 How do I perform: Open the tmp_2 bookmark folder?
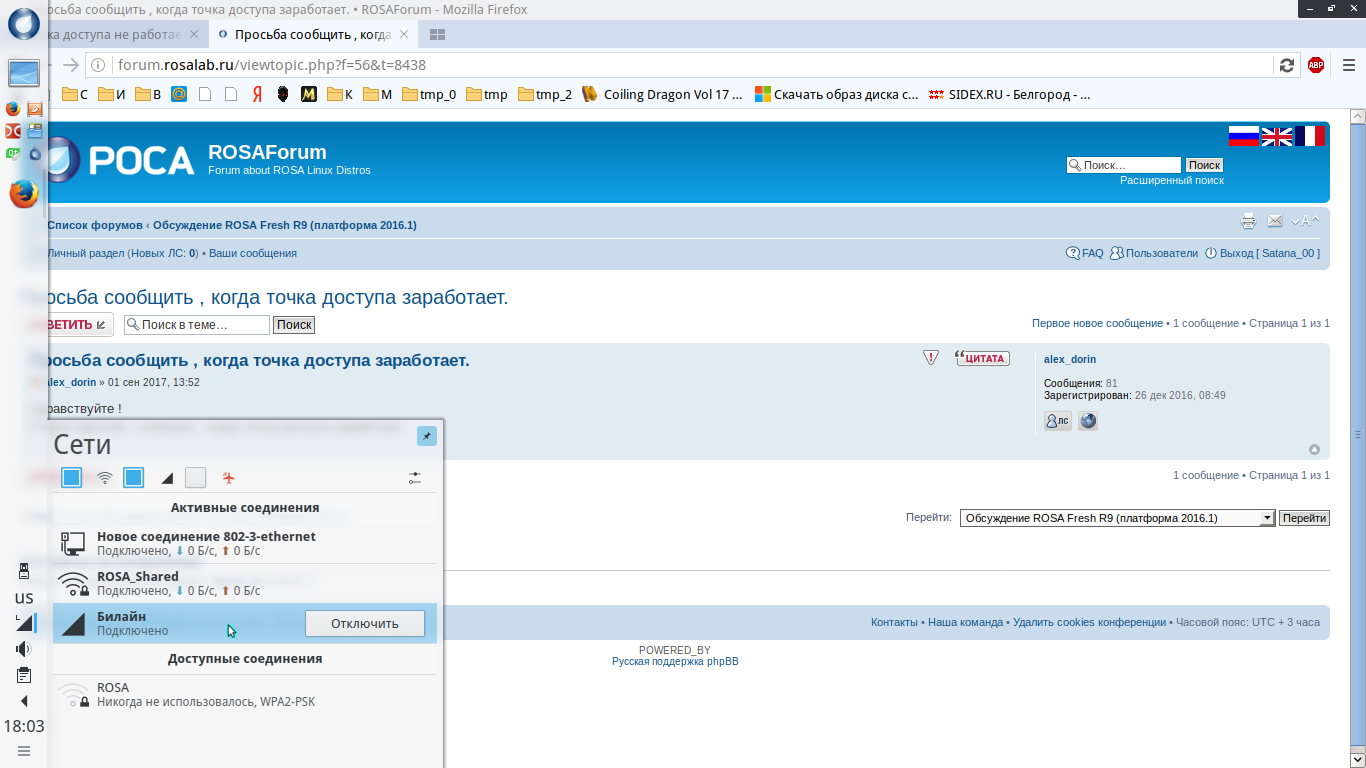tap(545, 95)
